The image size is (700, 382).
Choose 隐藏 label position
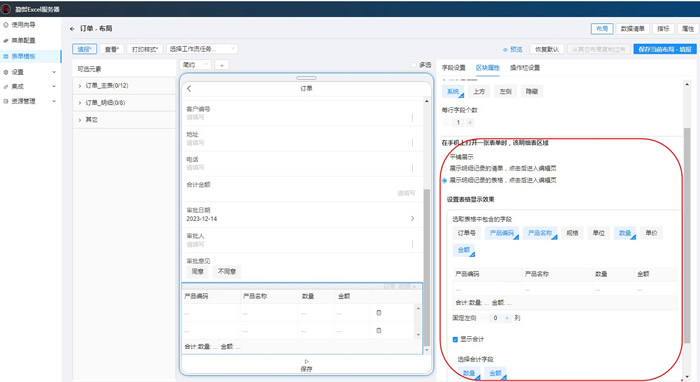point(531,91)
